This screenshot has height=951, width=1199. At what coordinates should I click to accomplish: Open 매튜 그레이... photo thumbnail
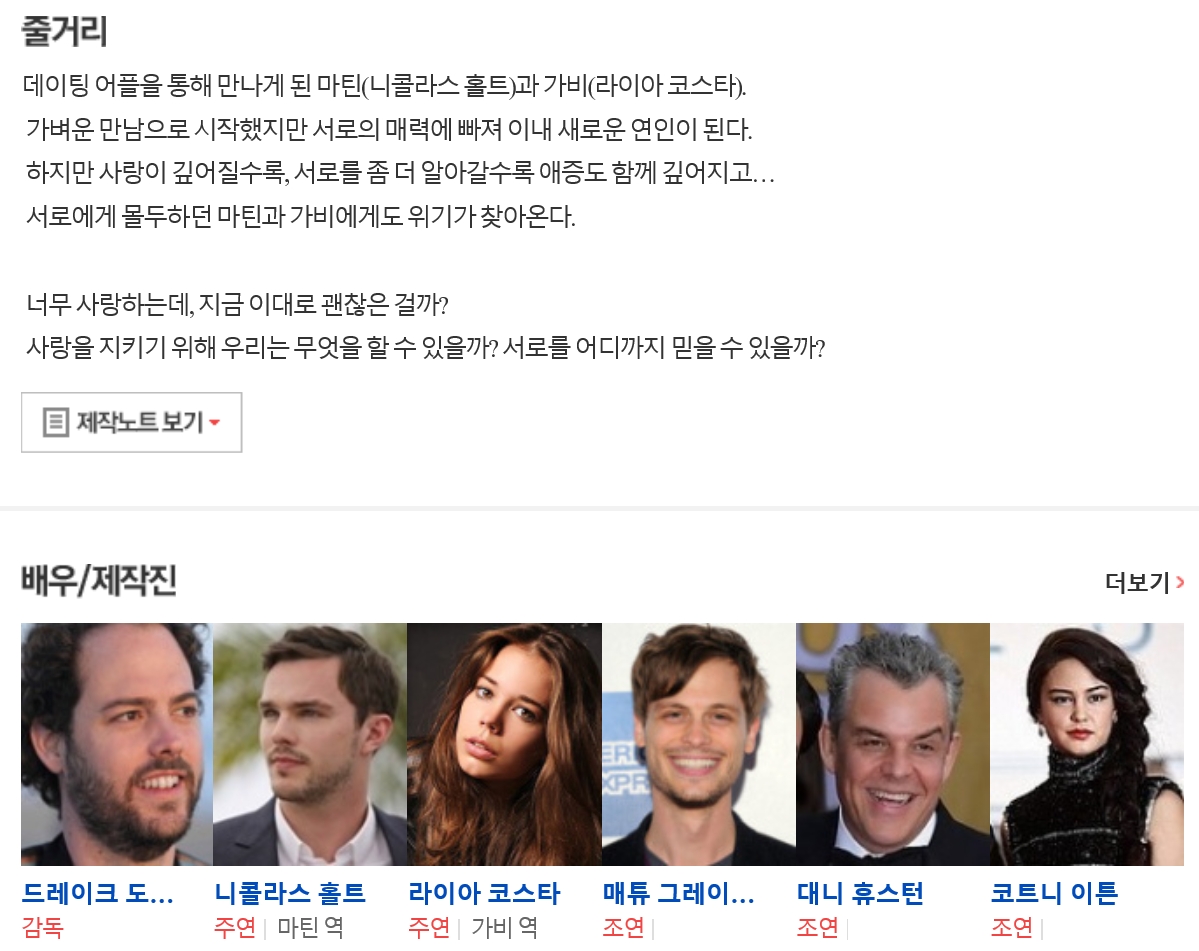coord(698,744)
